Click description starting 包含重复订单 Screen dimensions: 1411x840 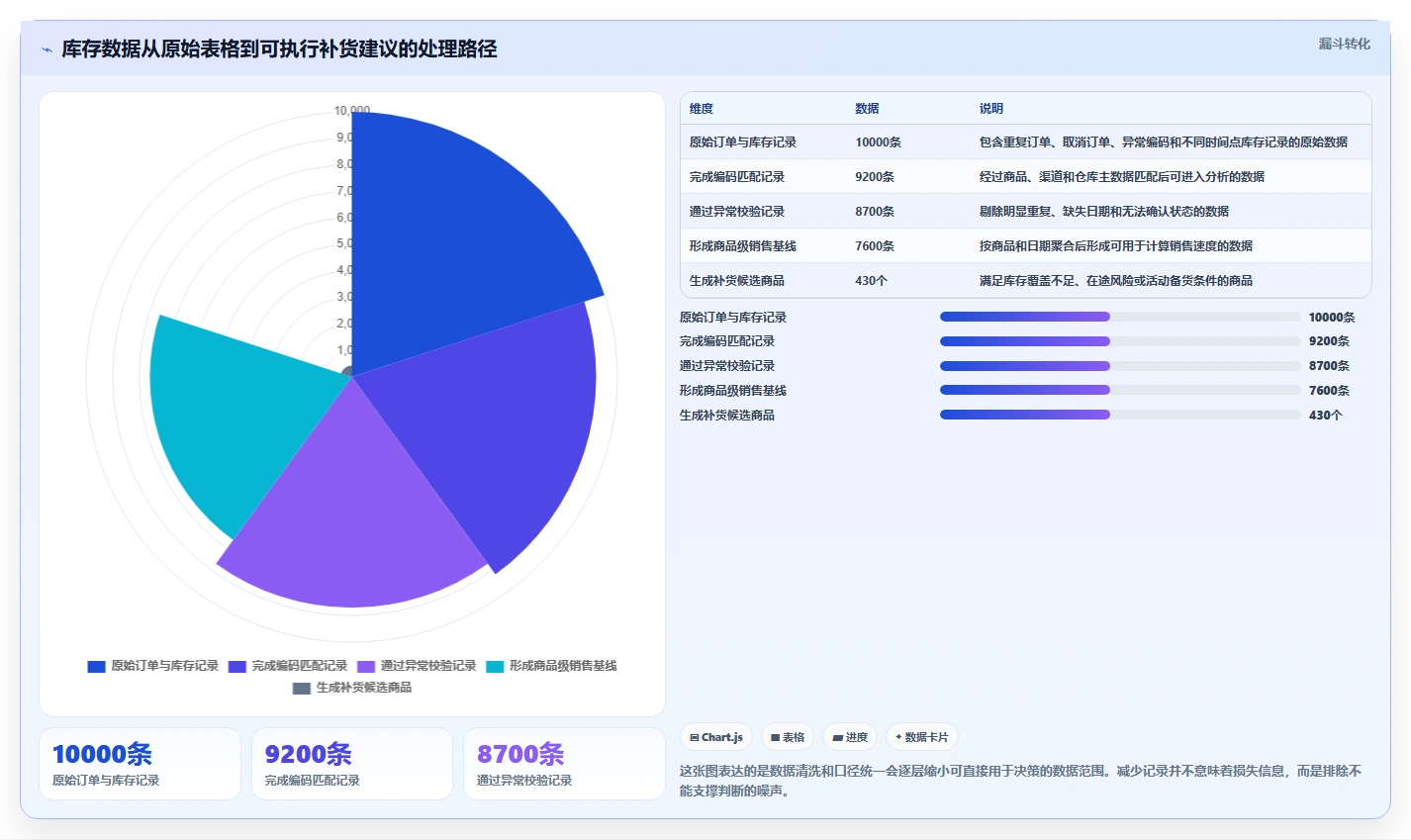point(1164,142)
